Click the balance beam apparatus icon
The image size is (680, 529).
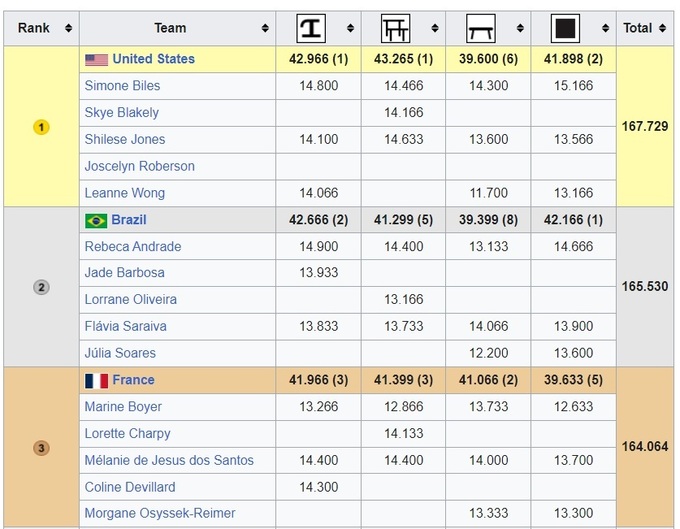(481, 28)
